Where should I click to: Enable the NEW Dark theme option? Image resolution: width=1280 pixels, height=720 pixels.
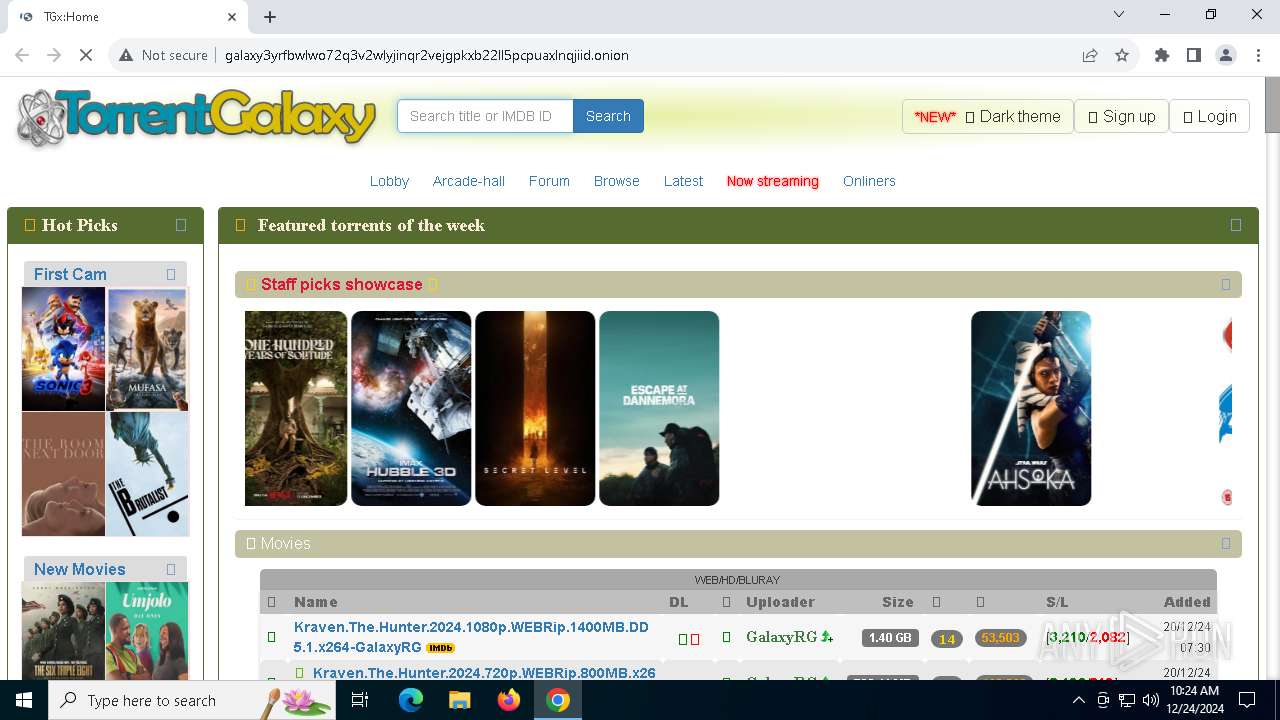(x=988, y=116)
